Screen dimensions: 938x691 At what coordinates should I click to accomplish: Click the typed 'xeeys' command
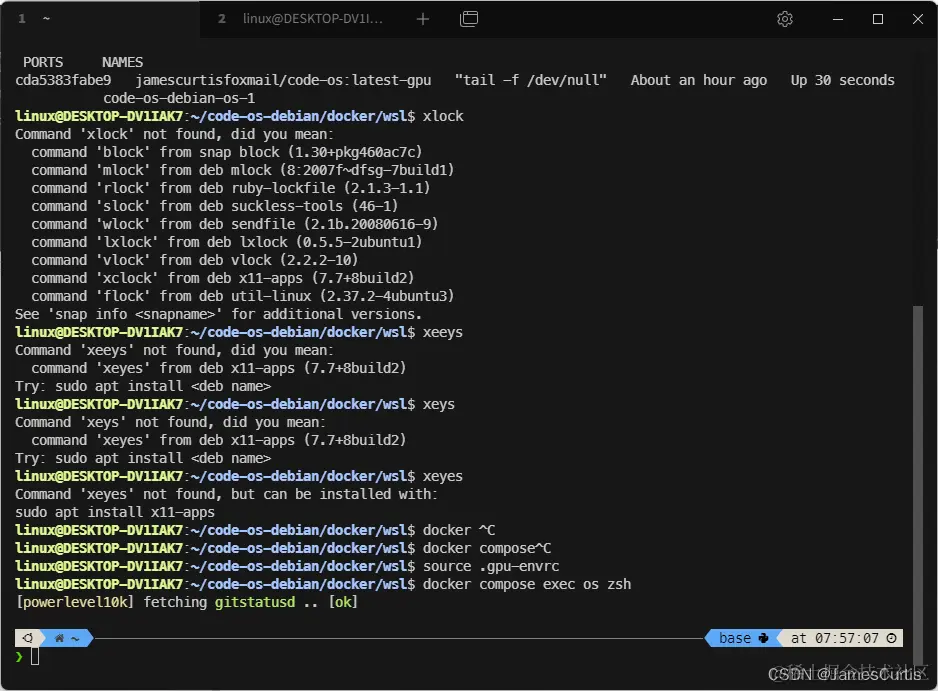click(443, 332)
